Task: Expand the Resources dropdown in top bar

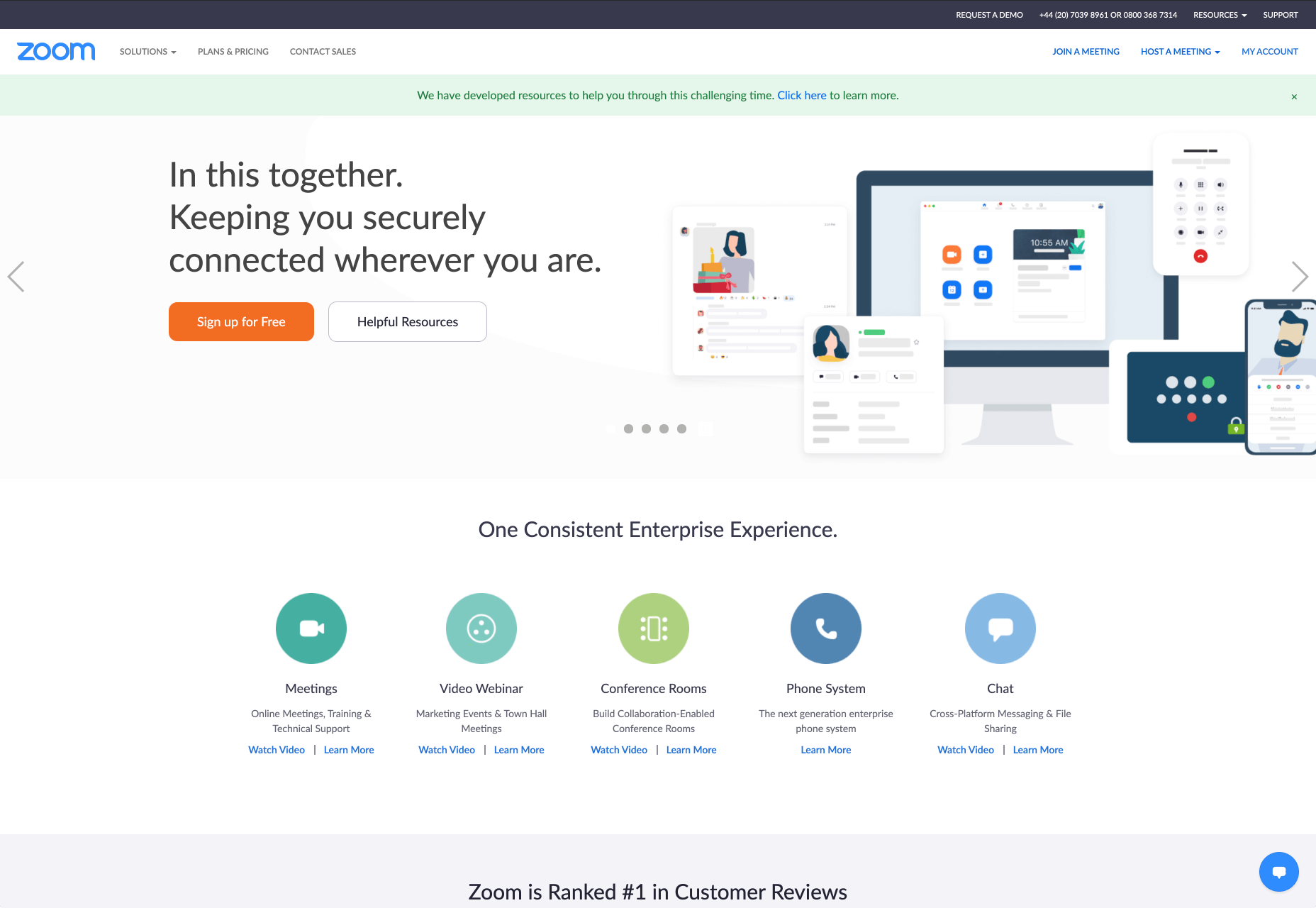Action: (x=1220, y=15)
